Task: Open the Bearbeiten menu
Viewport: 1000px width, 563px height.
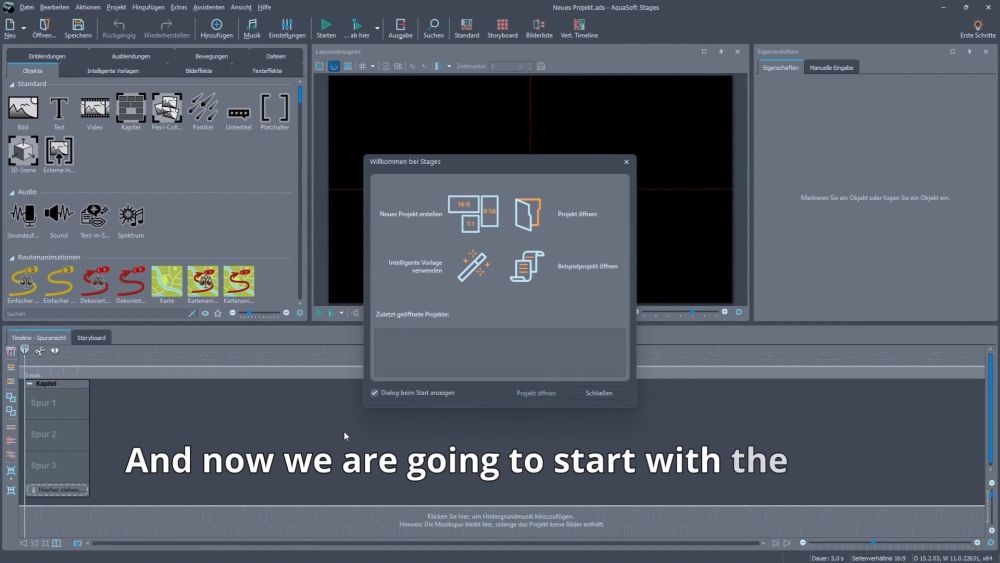Action: click(55, 8)
